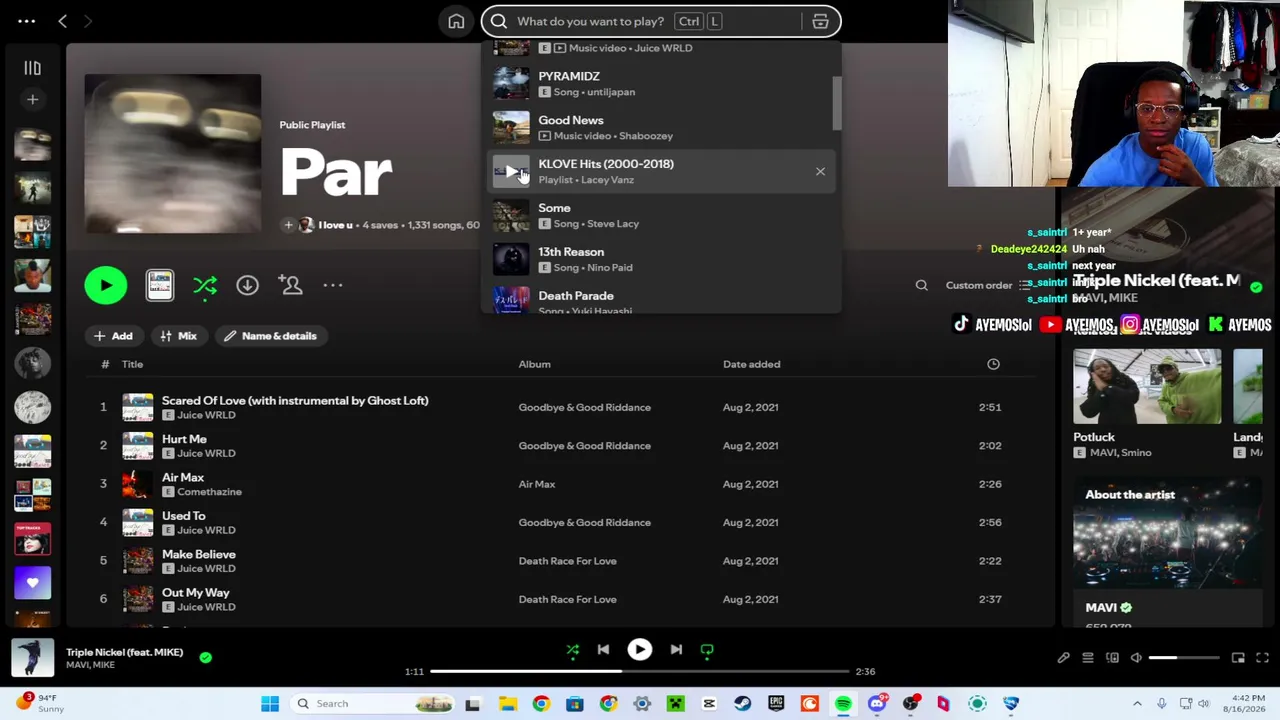Select the Used To track row
Image resolution: width=1280 pixels, height=720 pixels.
point(561,523)
